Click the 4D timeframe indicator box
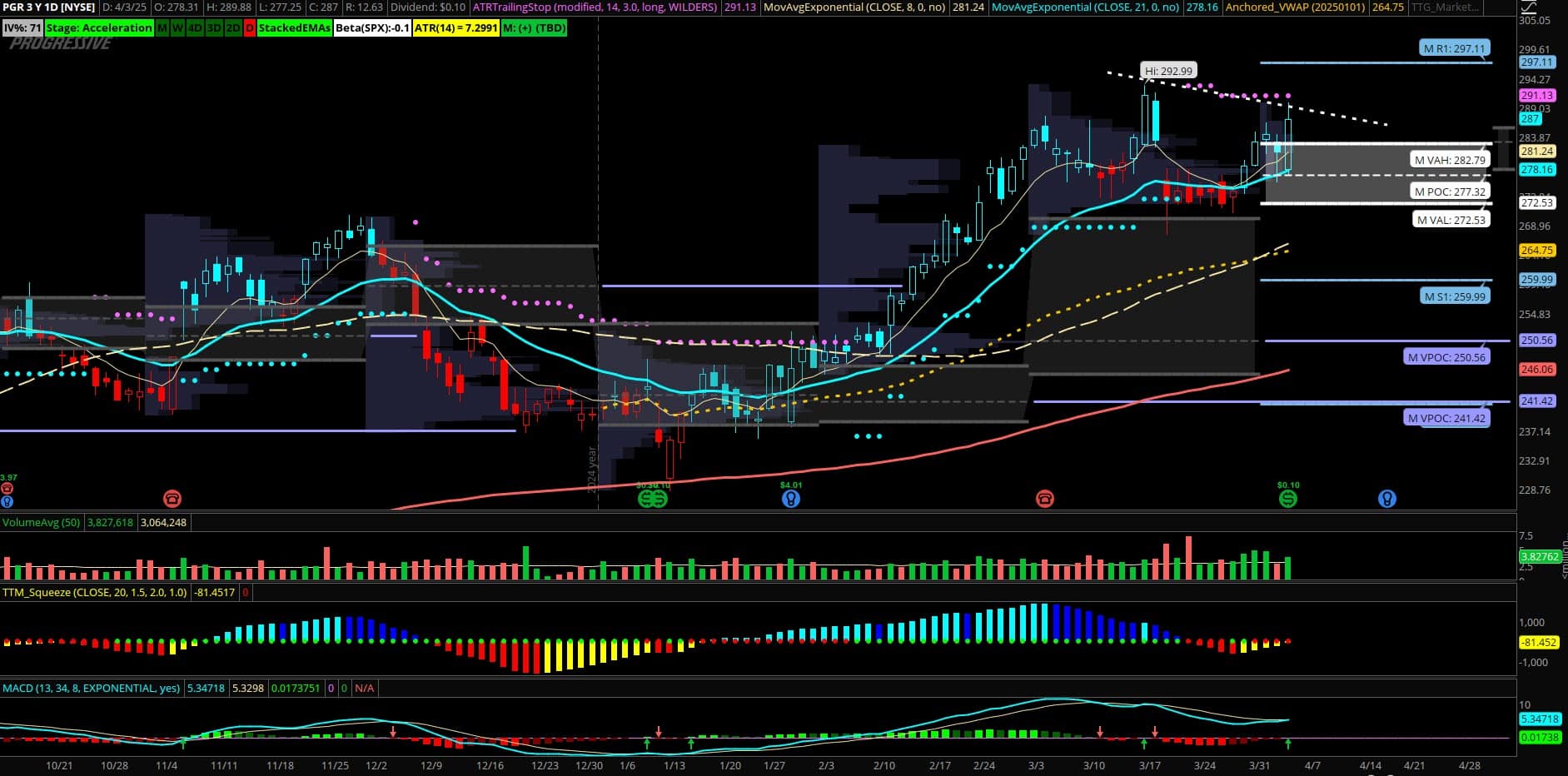Screen dimensions: 1568x776 (195, 27)
